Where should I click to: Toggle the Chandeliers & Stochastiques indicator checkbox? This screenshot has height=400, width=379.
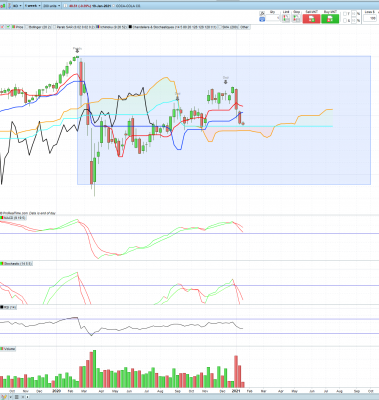pyautogui.click(x=131, y=27)
